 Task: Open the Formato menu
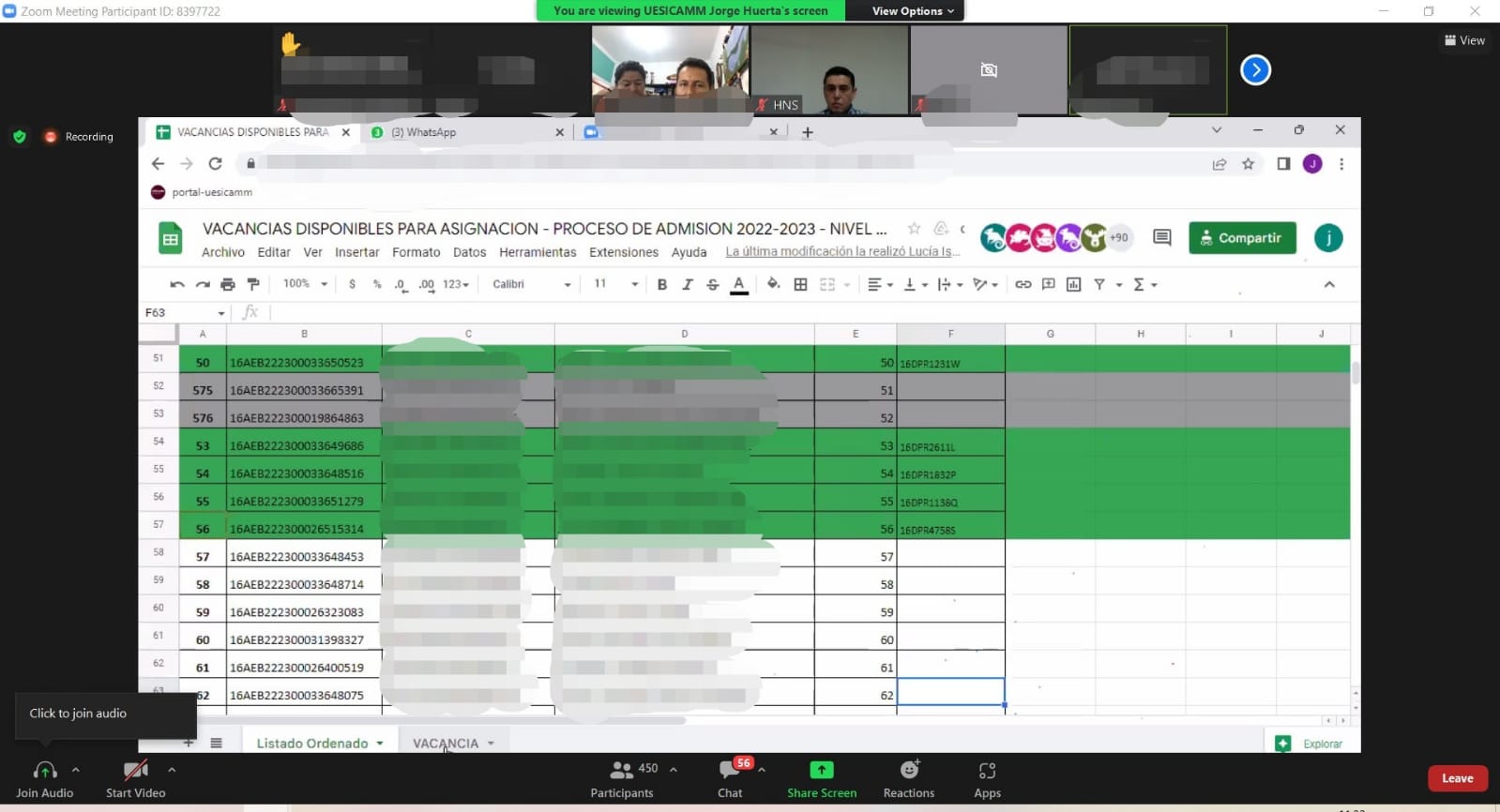click(x=416, y=252)
